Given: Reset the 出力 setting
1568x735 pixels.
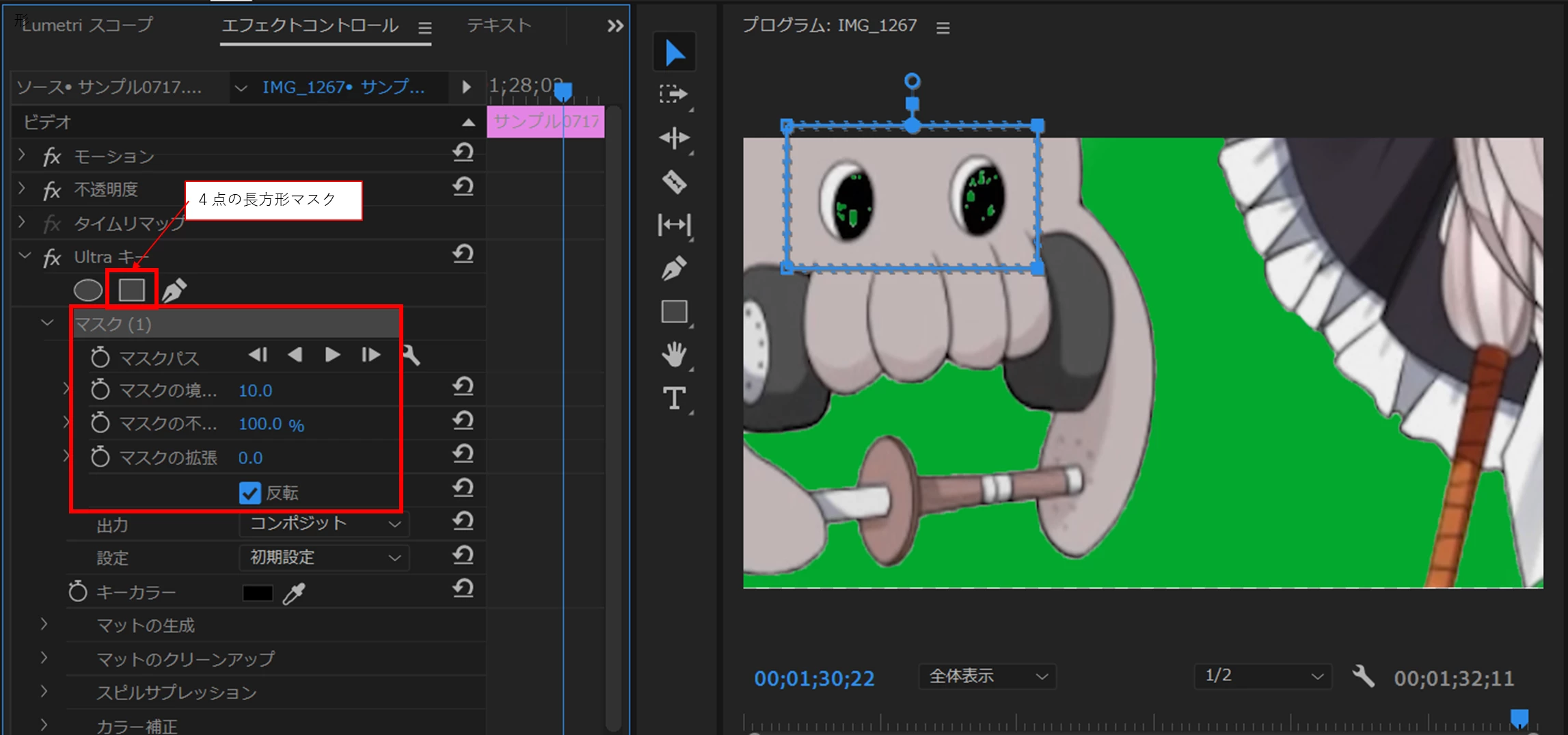Looking at the screenshot, I should coord(463,522).
